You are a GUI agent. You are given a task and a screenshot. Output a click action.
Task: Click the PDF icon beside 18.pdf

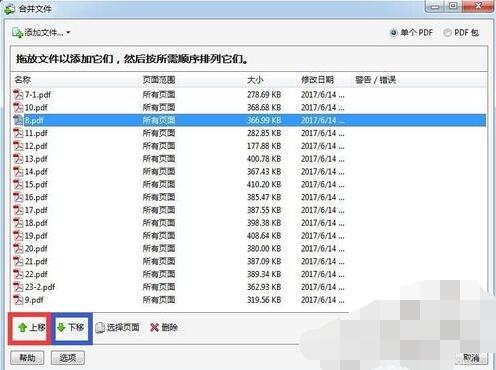point(18,223)
